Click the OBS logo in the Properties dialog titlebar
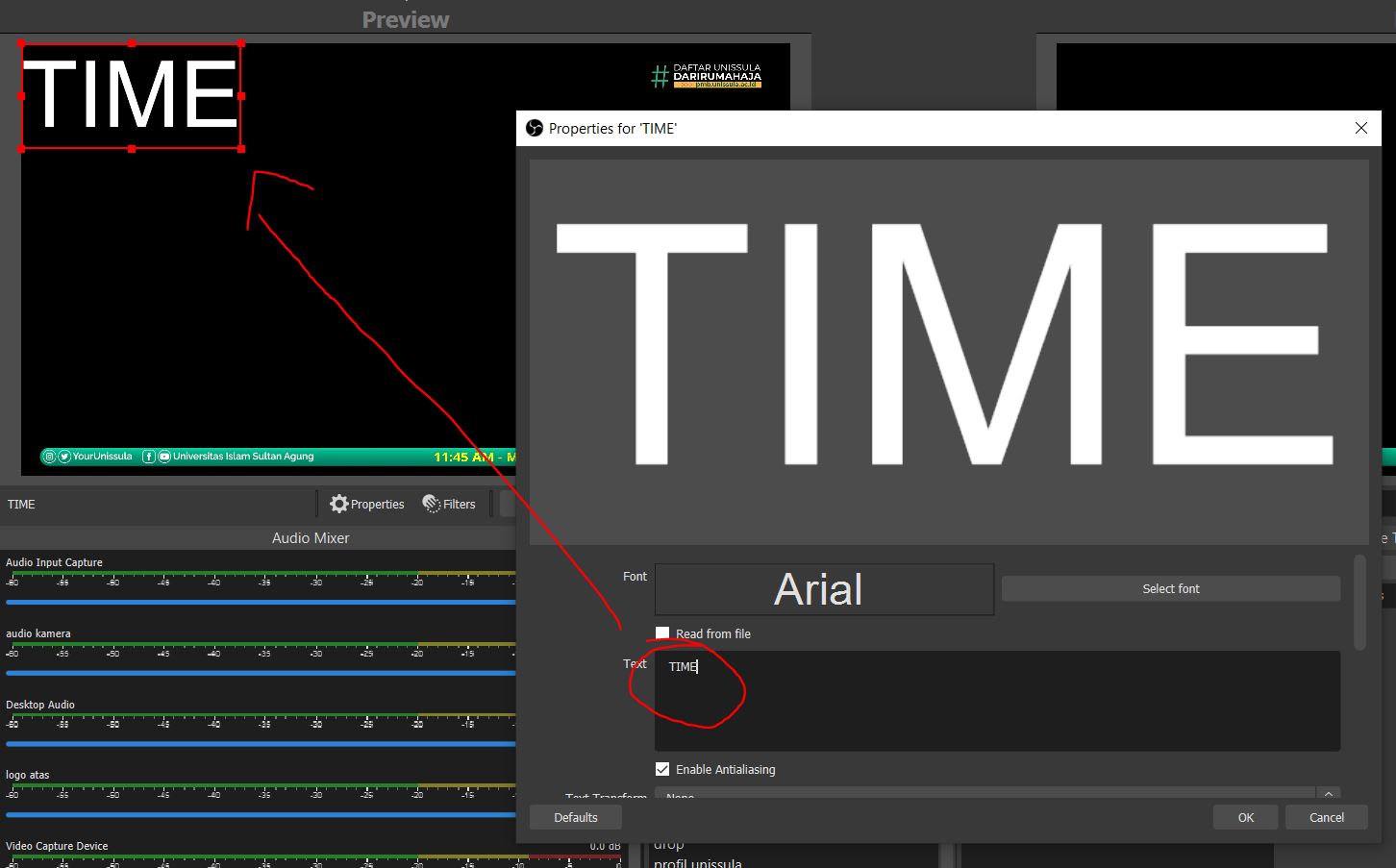Screen dimensions: 1396x868 [x=533, y=127]
